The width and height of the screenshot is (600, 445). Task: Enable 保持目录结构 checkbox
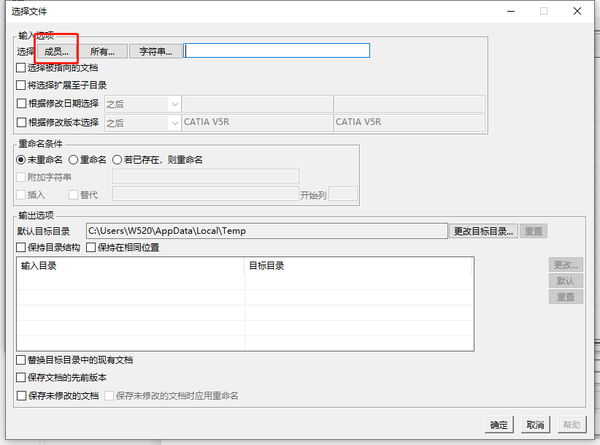(21, 248)
